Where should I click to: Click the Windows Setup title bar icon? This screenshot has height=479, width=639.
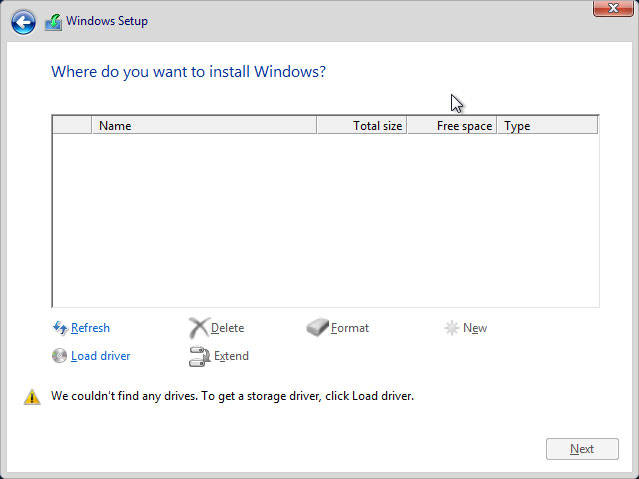tap(53, 22)
